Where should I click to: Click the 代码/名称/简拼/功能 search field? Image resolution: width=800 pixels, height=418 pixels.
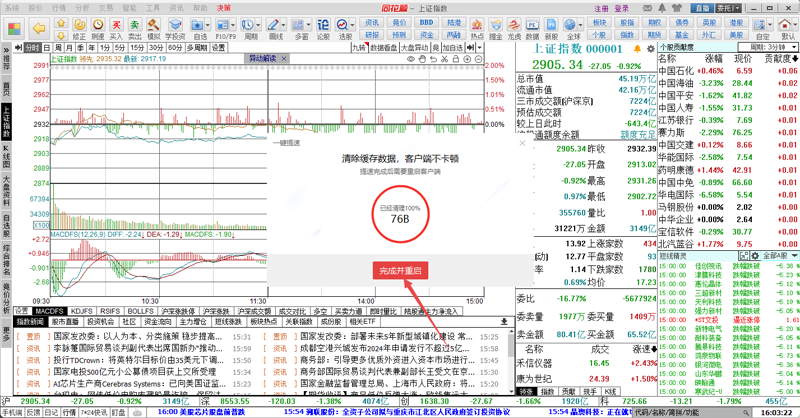(692, 412)
